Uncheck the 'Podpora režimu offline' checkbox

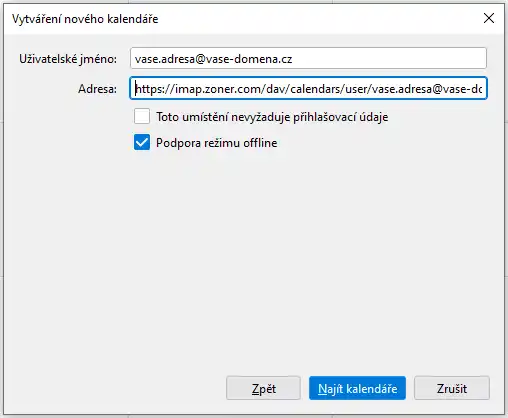click(x=142, y=142)
